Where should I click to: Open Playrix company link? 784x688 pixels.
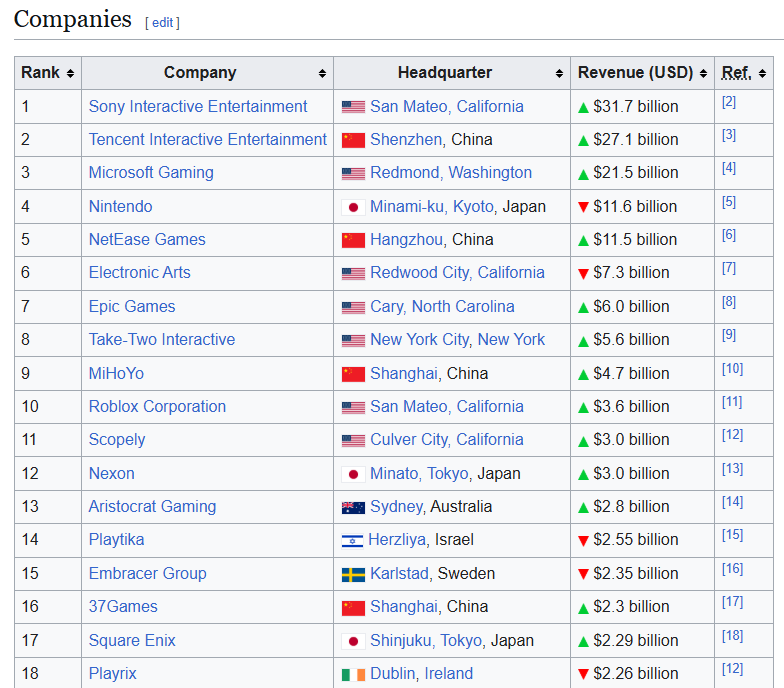click(x=112, y=674)
